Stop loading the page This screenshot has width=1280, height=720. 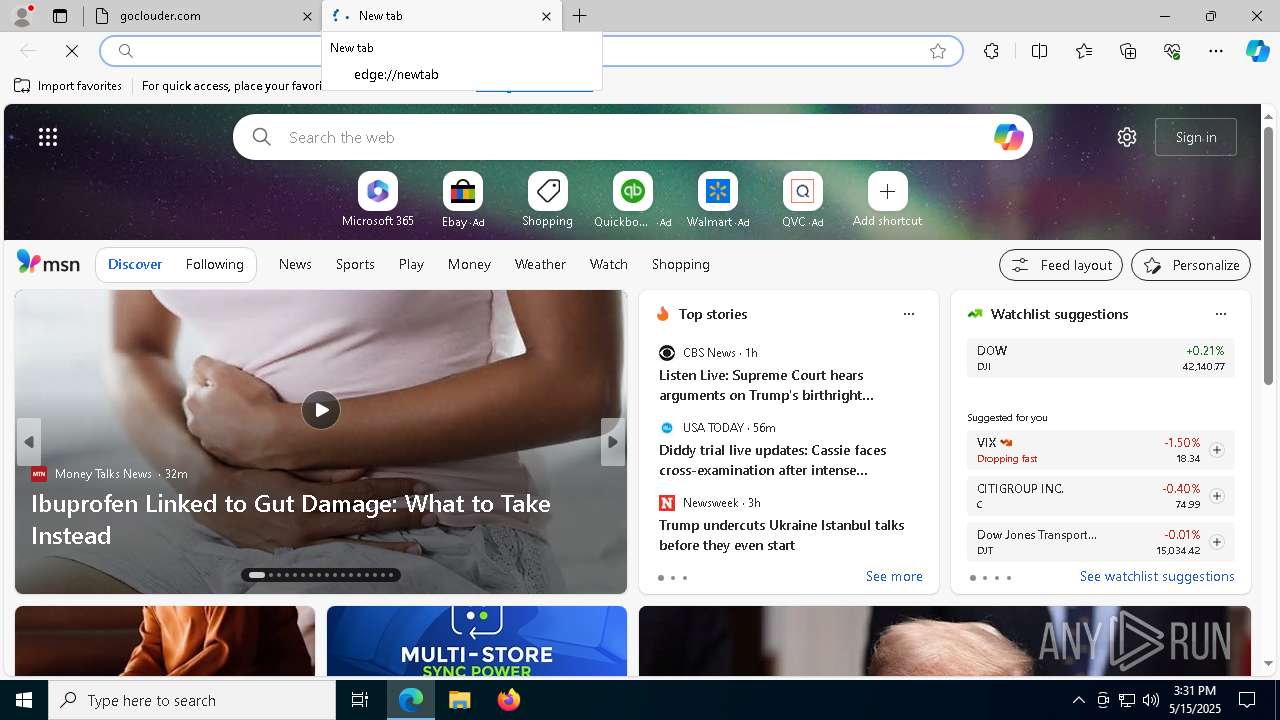coord(72,51)
